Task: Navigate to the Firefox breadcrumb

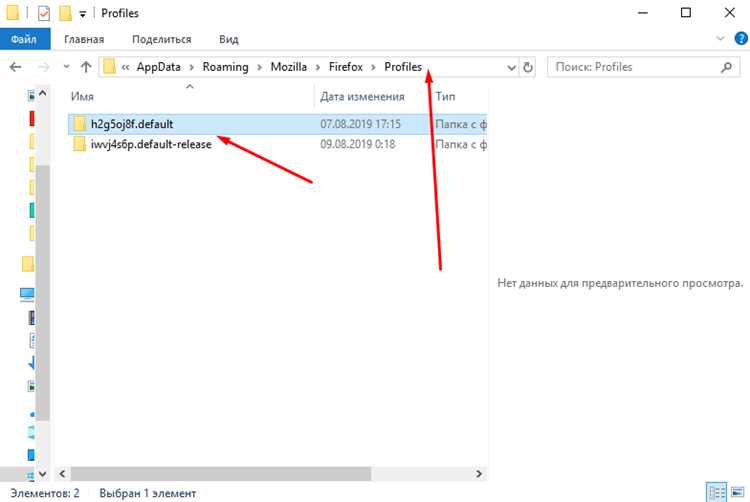Action: (346, 67)
